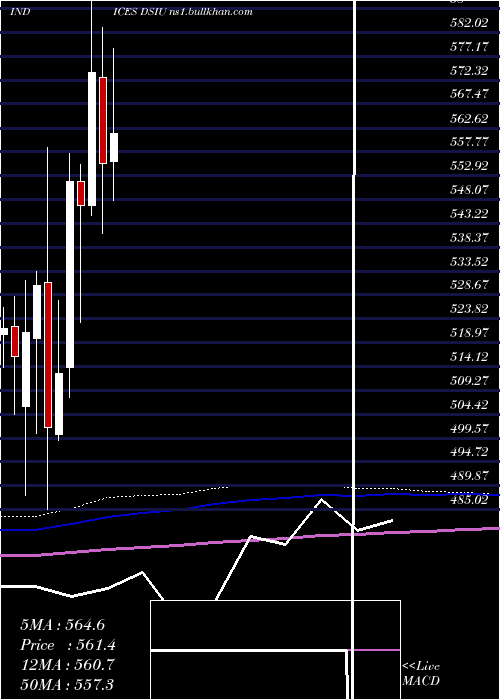The width and height of the screenshot is (500, 700).
Task: Click the pink 50MA line
Action: (x=250, y=541)
